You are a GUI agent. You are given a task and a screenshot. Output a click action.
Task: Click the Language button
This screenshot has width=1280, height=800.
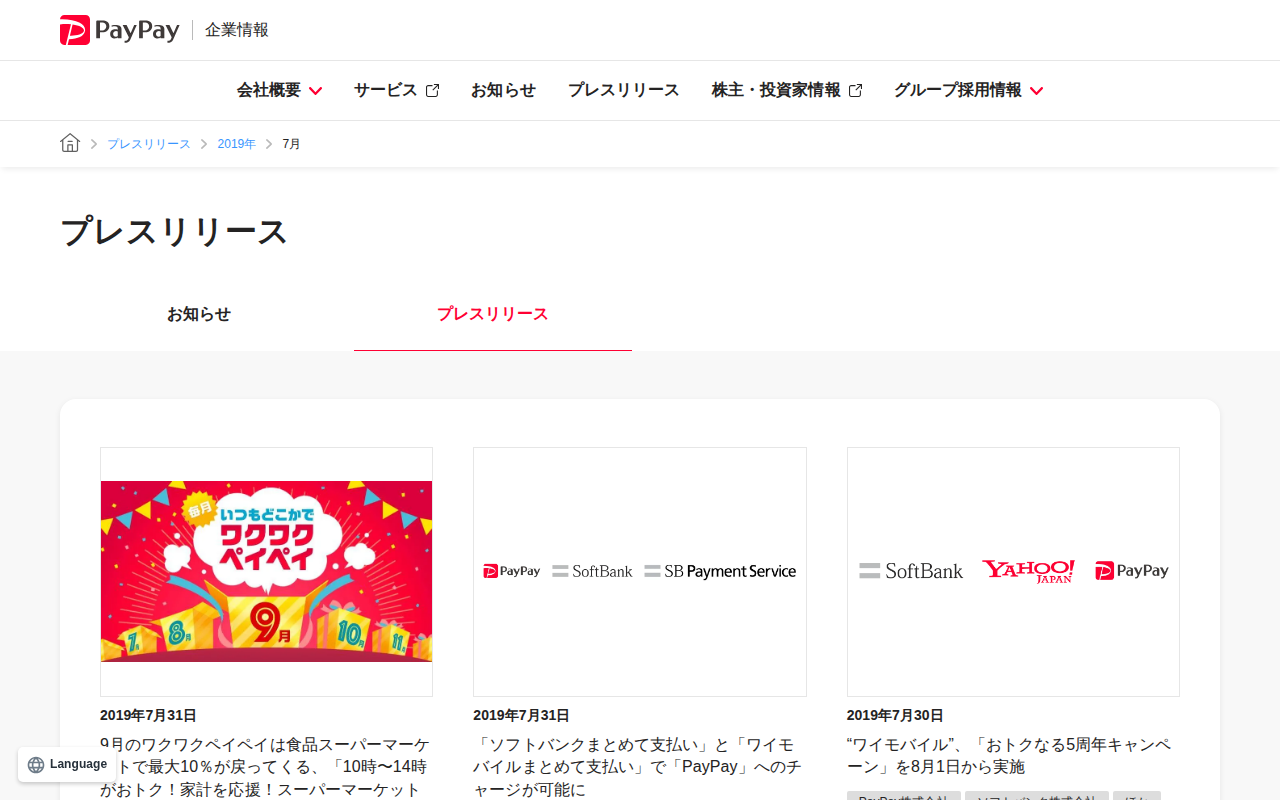click(67, 764)
